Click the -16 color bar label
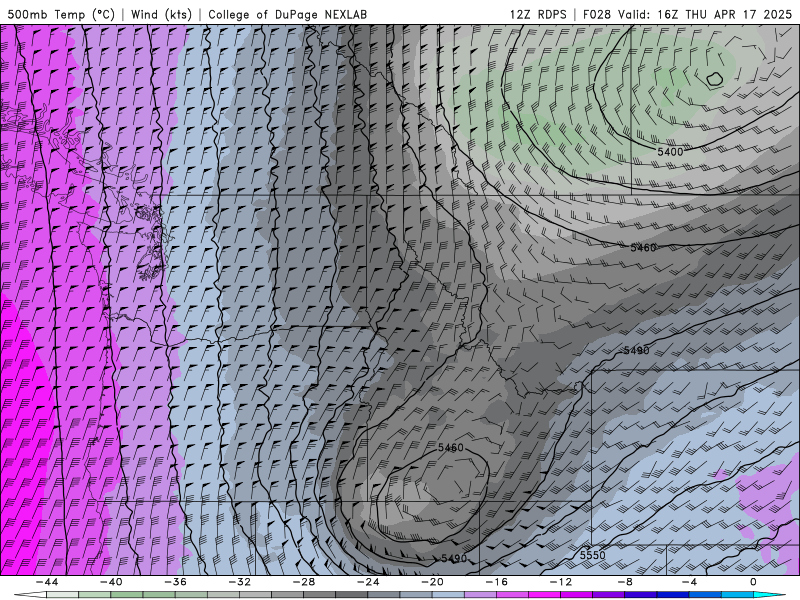Screen dimensions: 800x600 tap(496, 582)
